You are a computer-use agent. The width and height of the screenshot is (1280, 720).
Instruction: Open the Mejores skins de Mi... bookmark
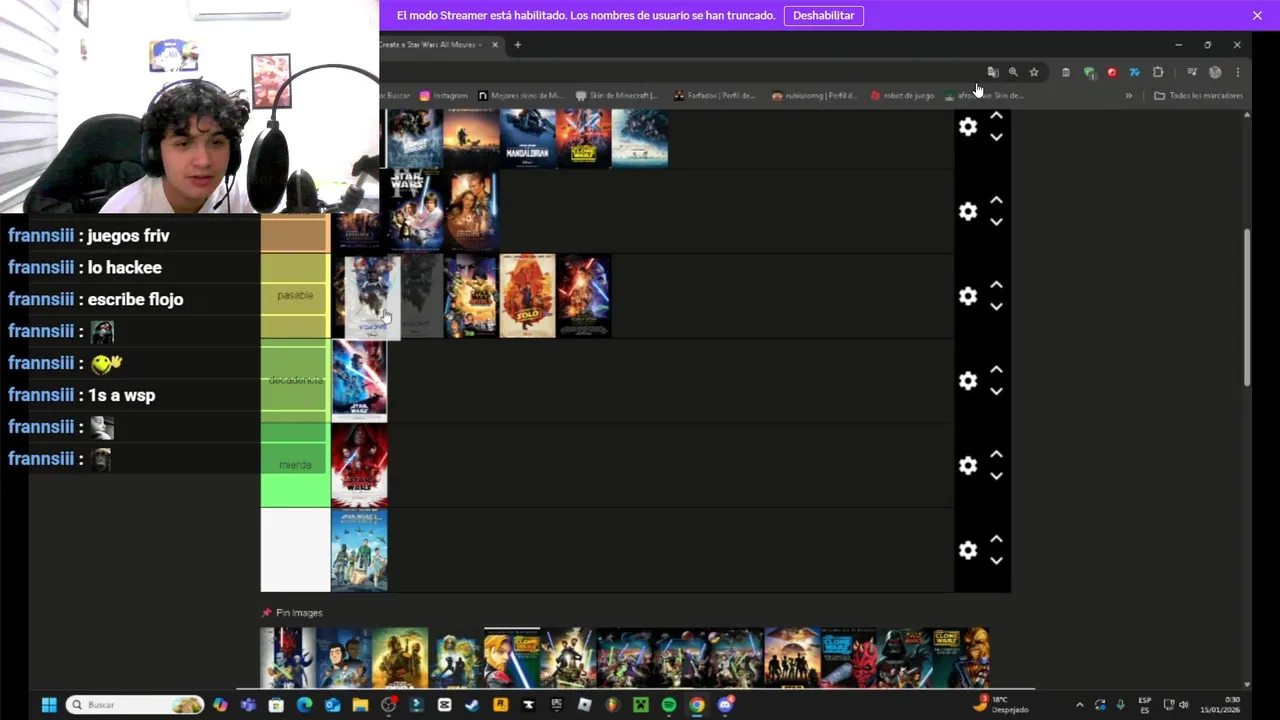click(x=521, y=96)
